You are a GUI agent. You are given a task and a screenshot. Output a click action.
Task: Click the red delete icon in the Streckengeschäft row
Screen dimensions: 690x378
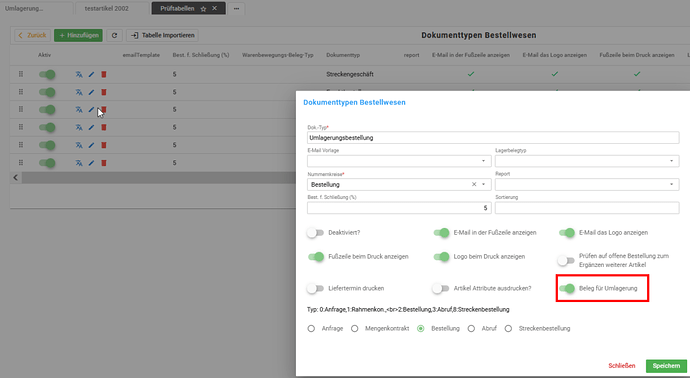(104, 74)
